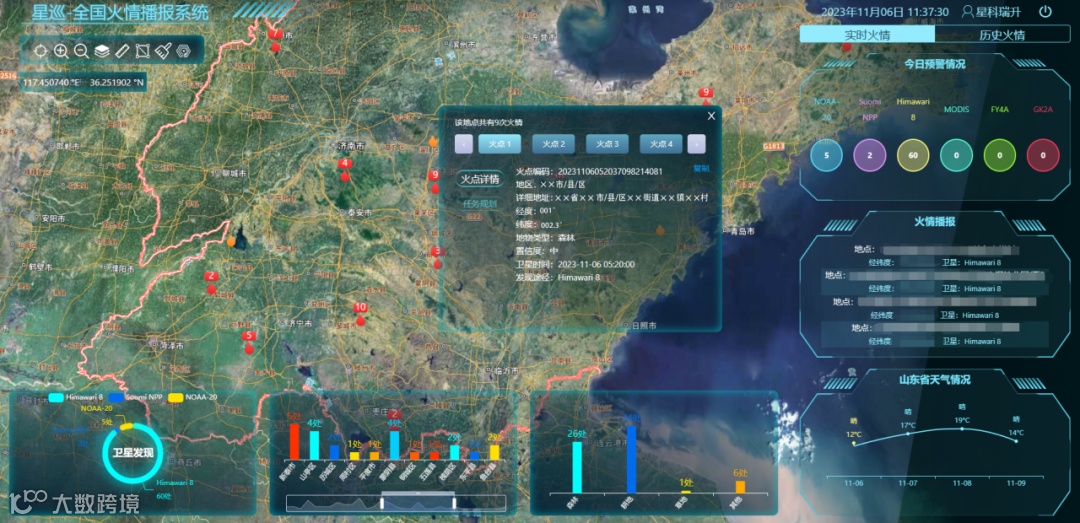Toggle Suomi NPP legend in donut chart
Image resolution: width=1080 pixels, height=523 pixels.
pyautogui.click(x=134, y=398)
